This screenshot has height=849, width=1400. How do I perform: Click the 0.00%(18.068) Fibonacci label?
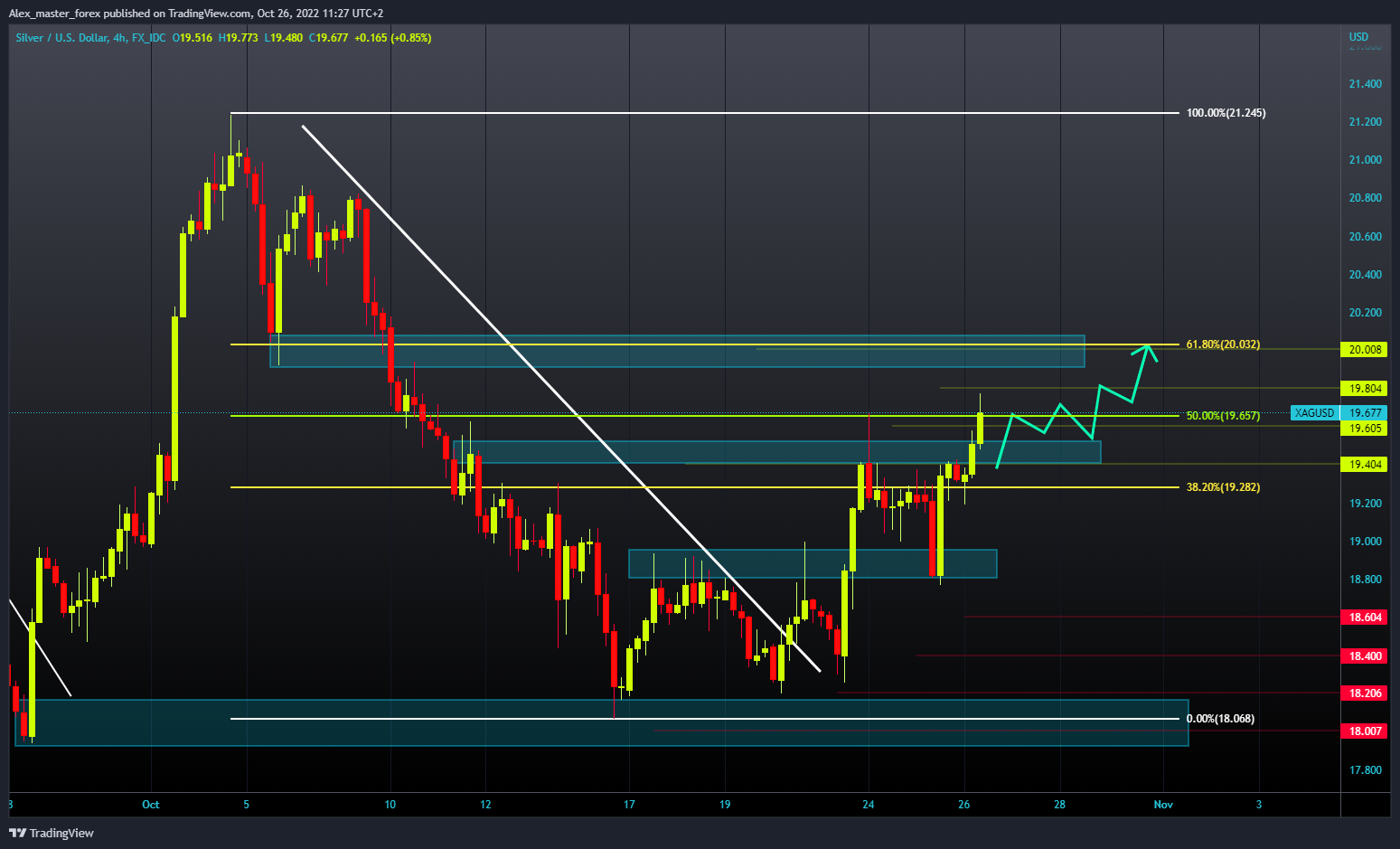(1220, 719)
